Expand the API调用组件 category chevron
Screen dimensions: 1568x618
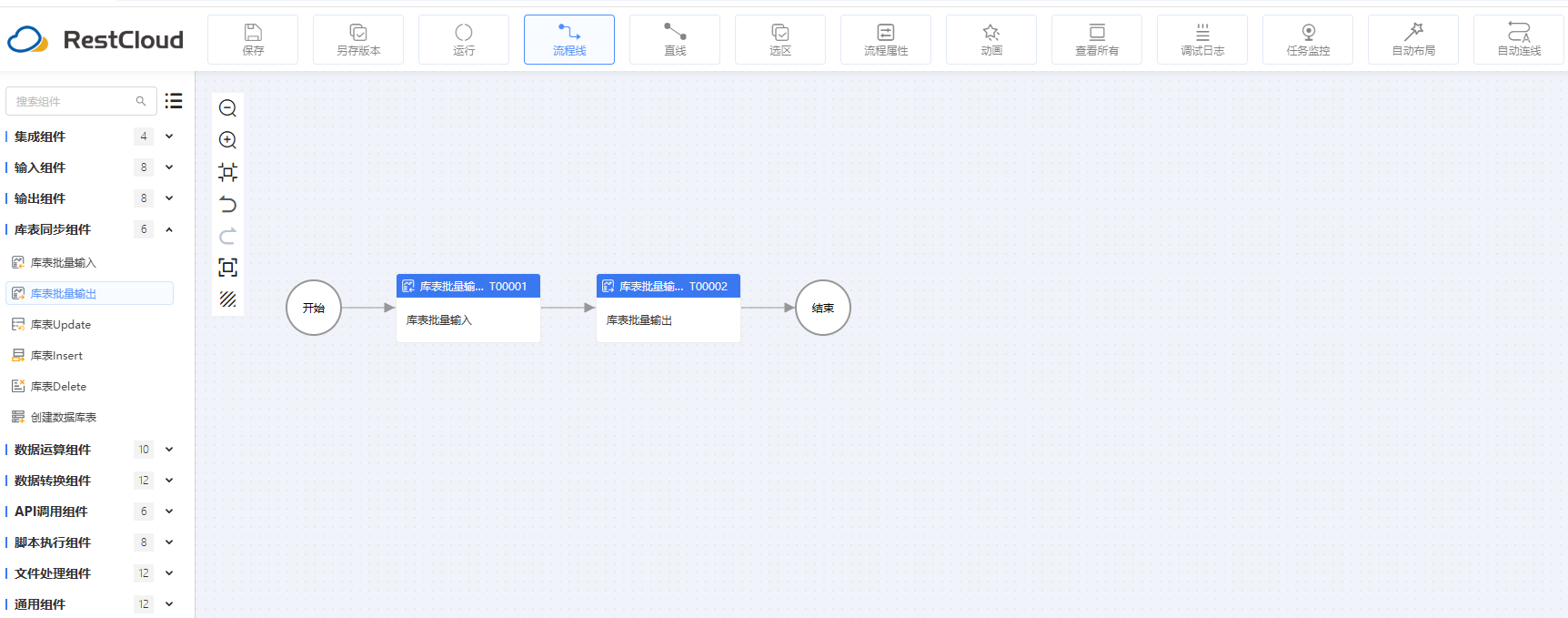[x=169, y=512]
